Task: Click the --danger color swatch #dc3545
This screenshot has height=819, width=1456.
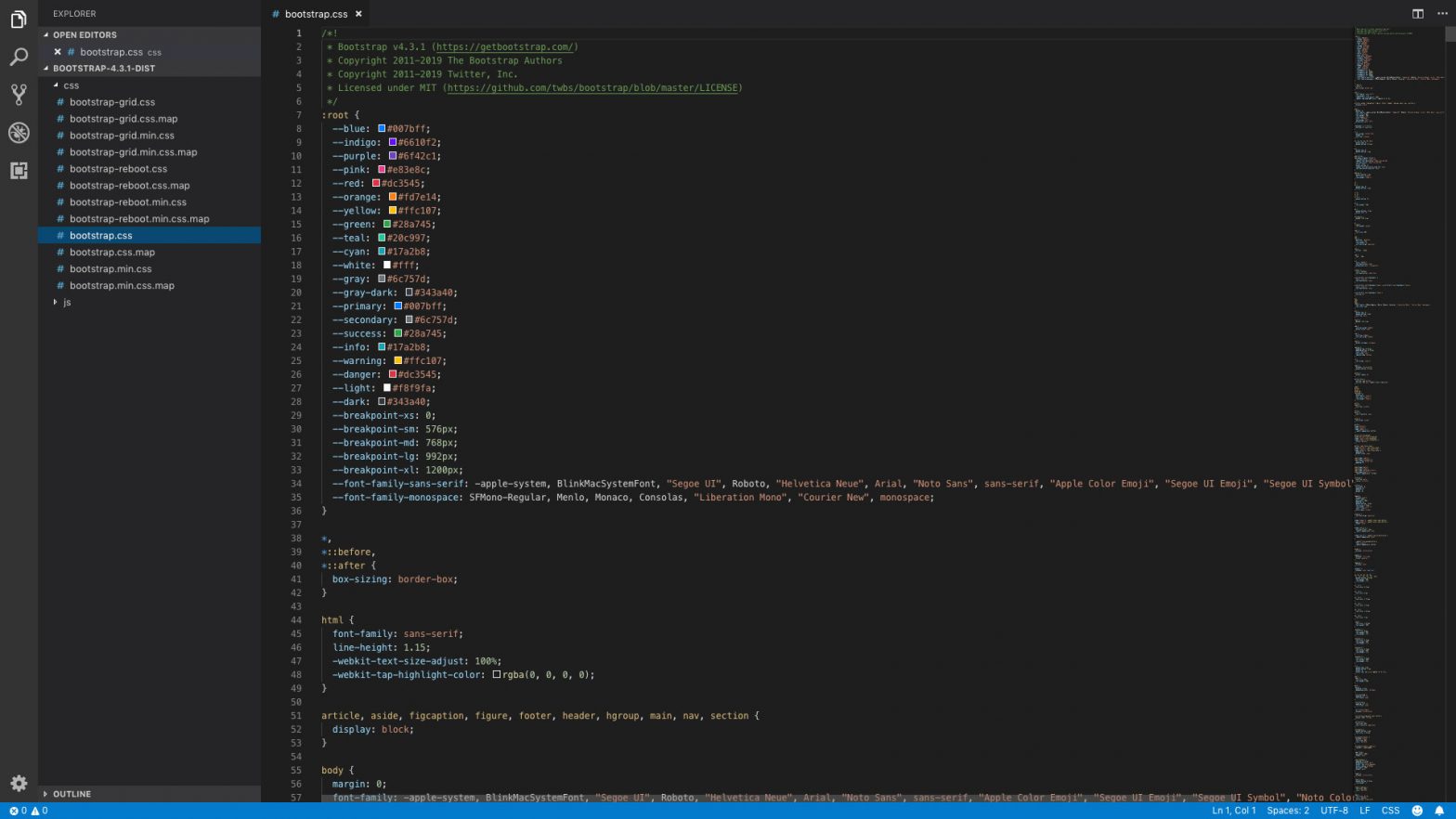Action: click(x=393, y=374)
